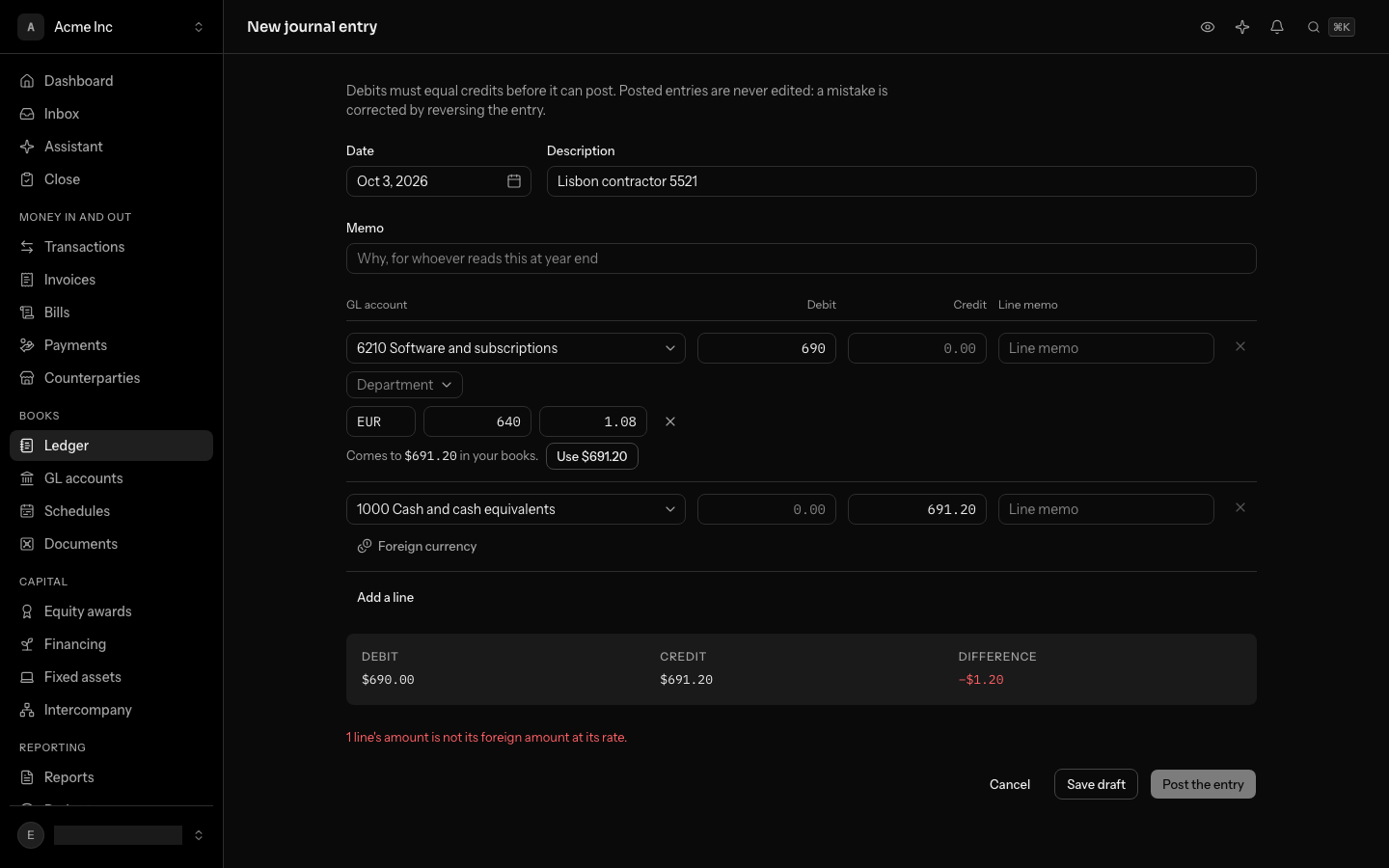Click Add a line
This screenshot has width=1389, height=868.
[386, 597]
